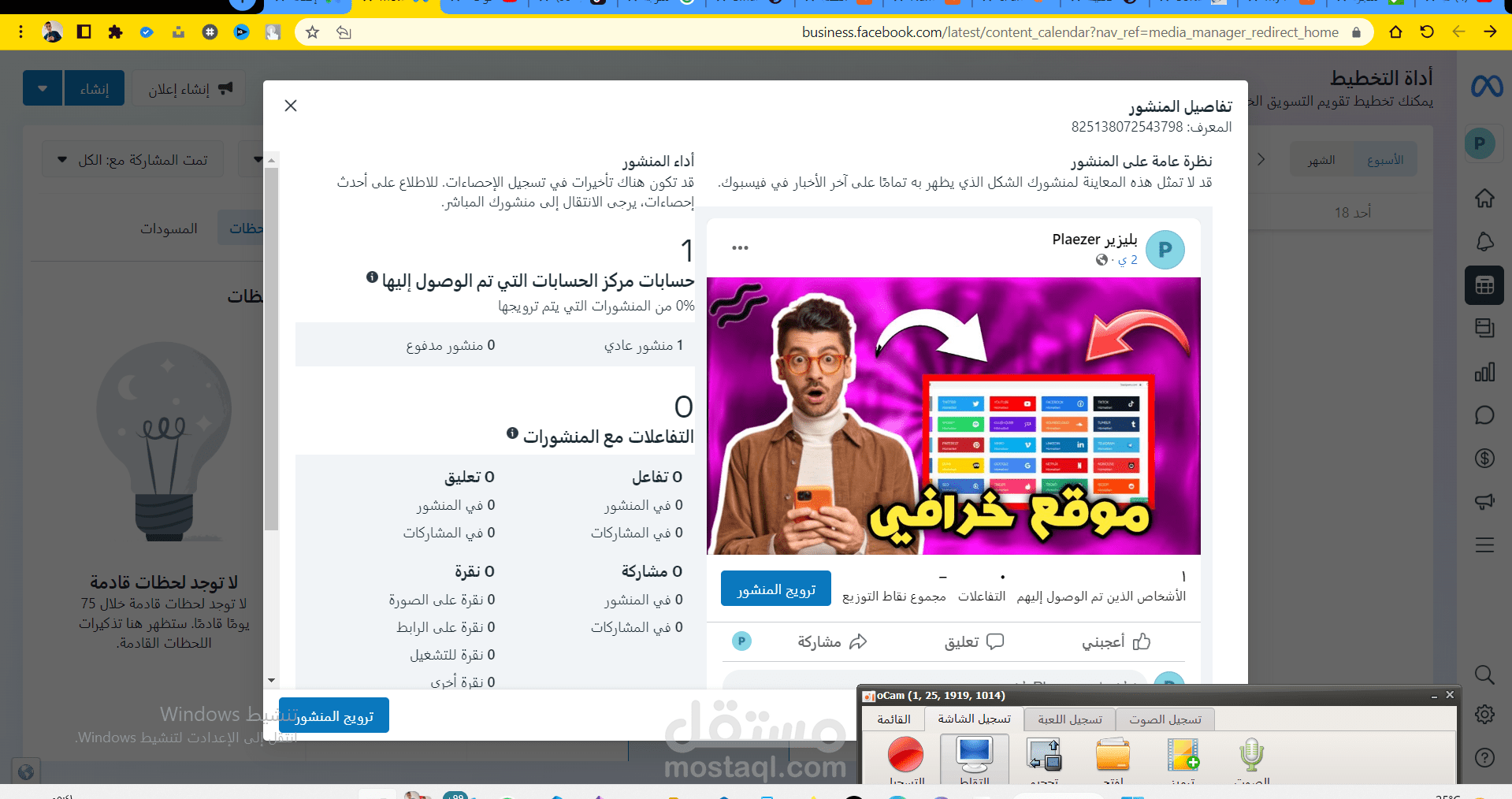Open the Monetization dollar icon in the sidebar
Image resolution: width=1512 pixels, height=799 pixels.
(x=1484, y=458)
